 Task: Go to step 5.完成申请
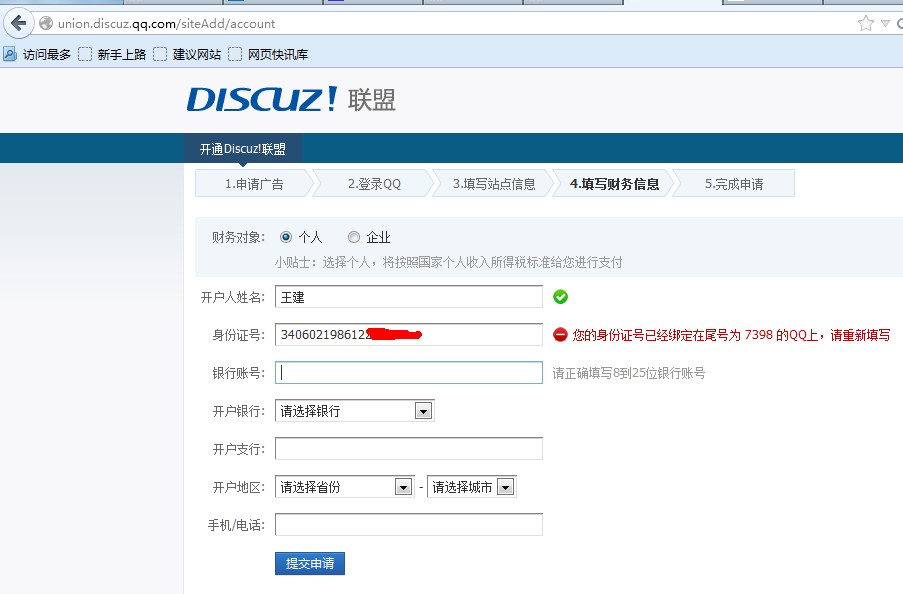tap(734, 184)
